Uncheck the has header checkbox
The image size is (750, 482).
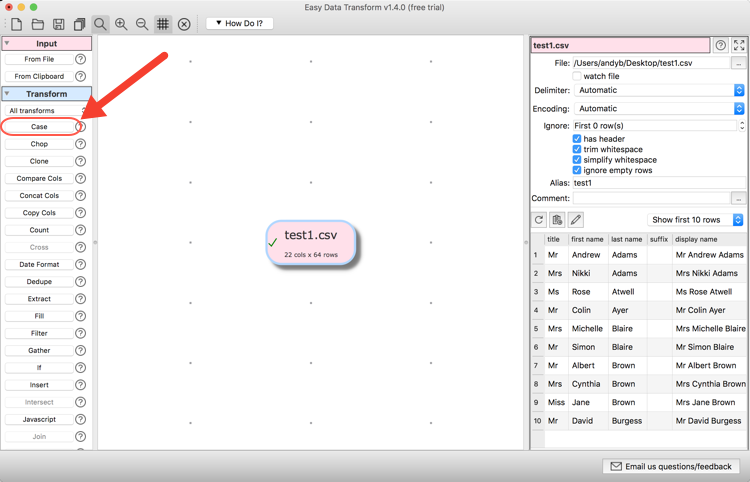pos(577,139)
